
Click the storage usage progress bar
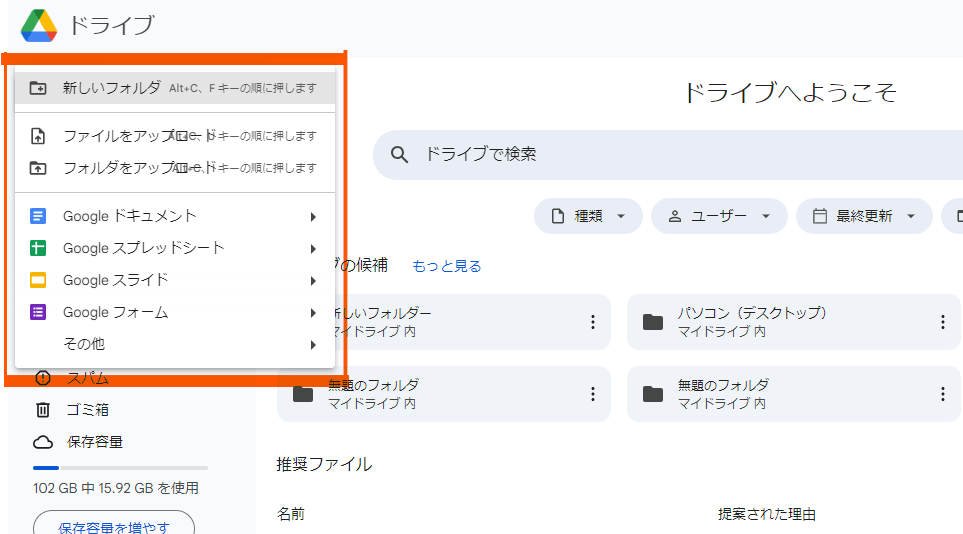(x=120, y=468)
